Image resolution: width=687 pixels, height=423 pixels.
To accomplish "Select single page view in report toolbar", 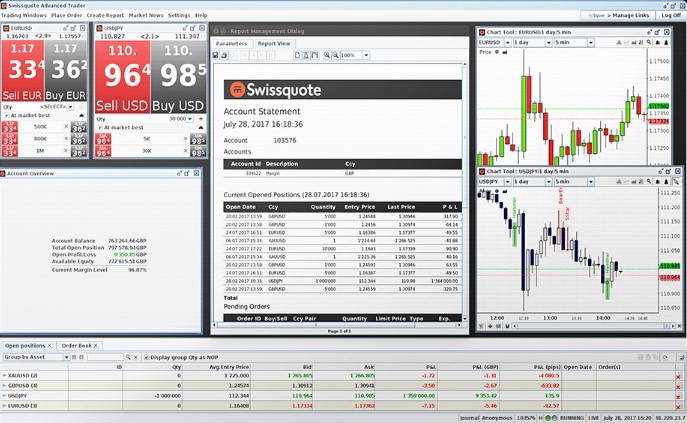I will pos(297,55).
